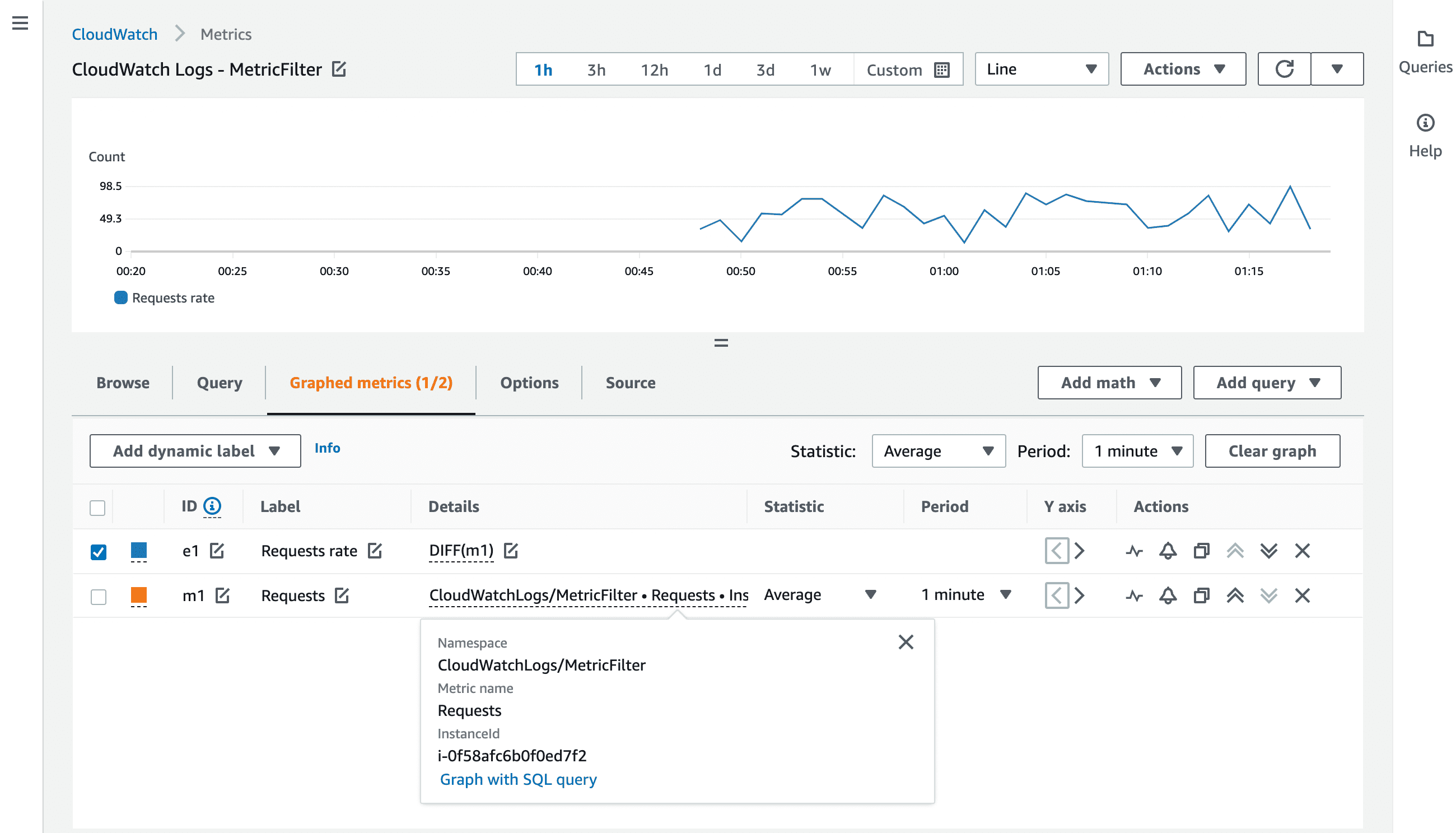Select the 3h time range
Screen dimensions: 1456x833
(596, 70)
